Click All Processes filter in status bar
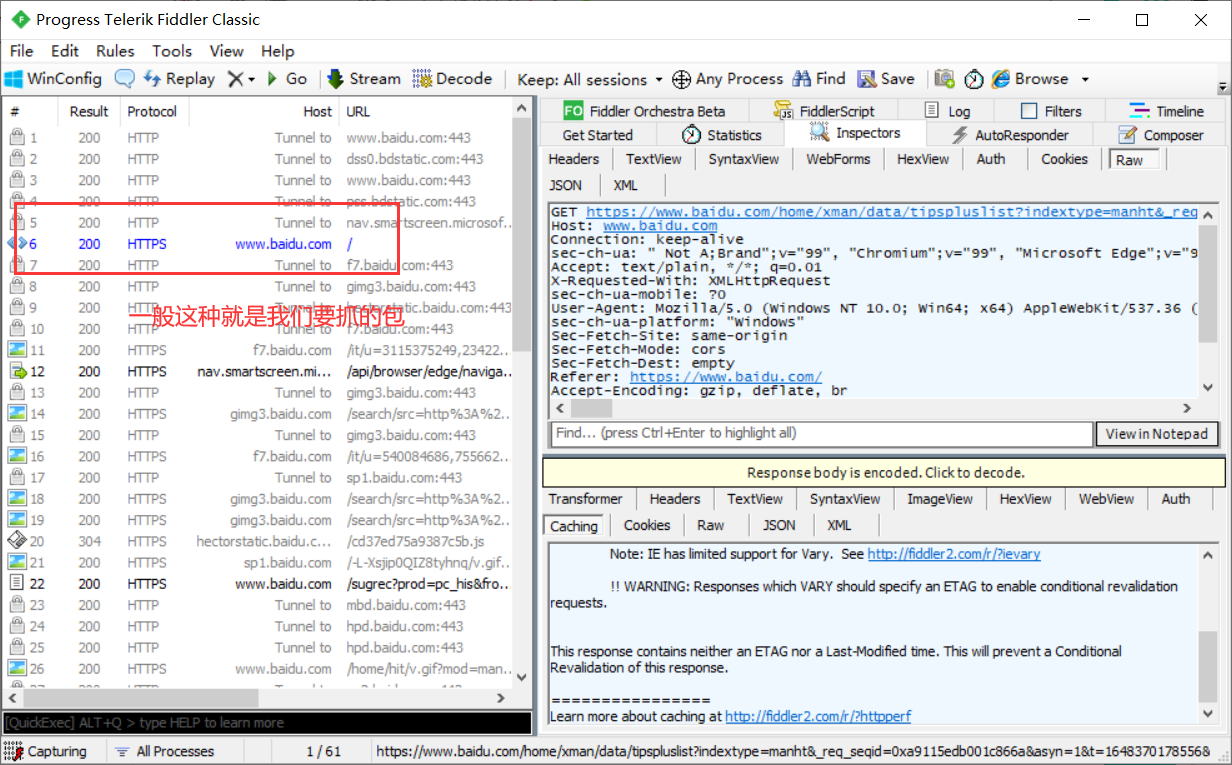Image resolution: width=1232 pixels, height=765 pixels. [165, 751]
